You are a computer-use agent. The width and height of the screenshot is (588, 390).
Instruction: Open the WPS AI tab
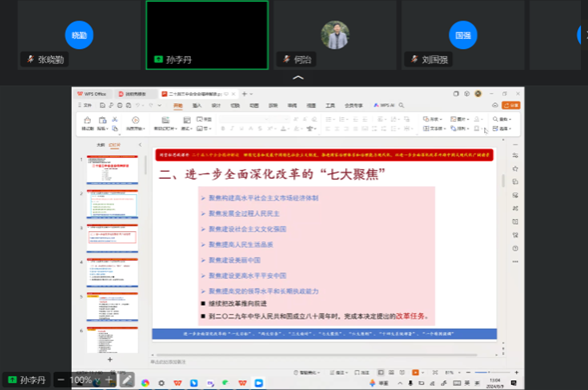[x=384, y=105]
